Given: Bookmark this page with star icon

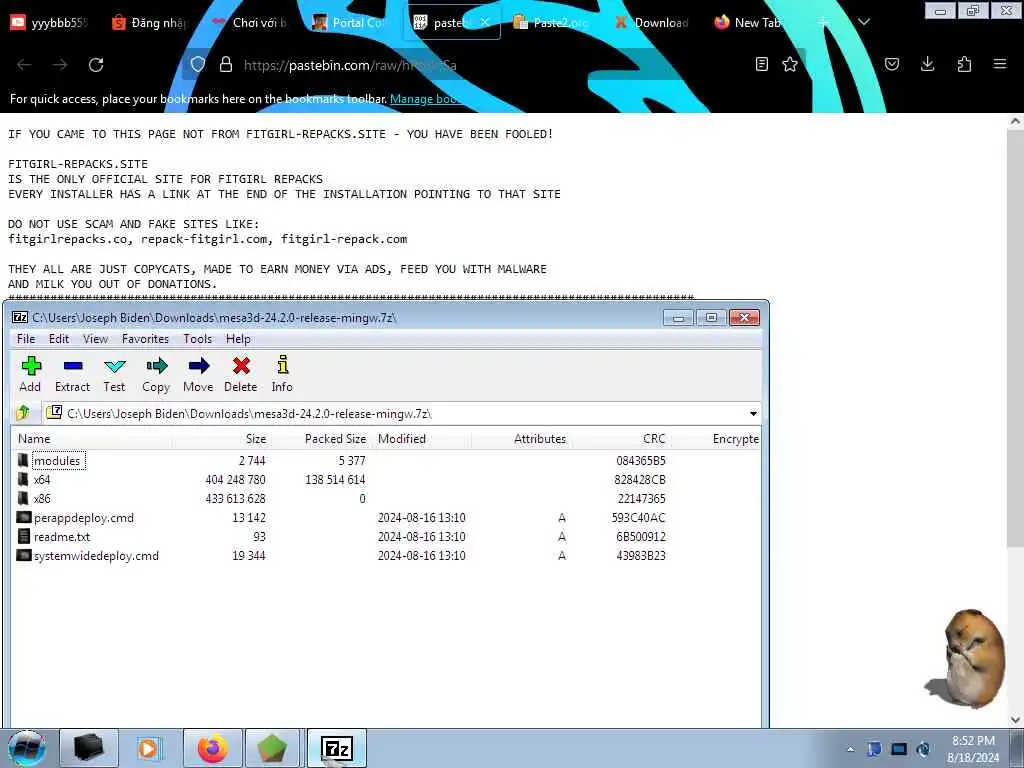Looking at the screenshot, I should pos(790,64).
